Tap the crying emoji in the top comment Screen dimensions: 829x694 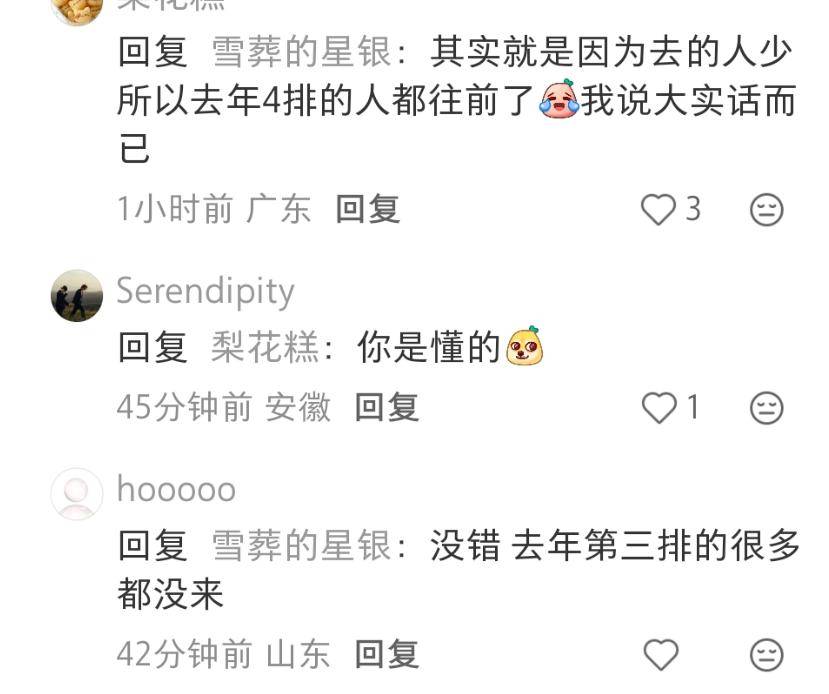pos(559,99)
